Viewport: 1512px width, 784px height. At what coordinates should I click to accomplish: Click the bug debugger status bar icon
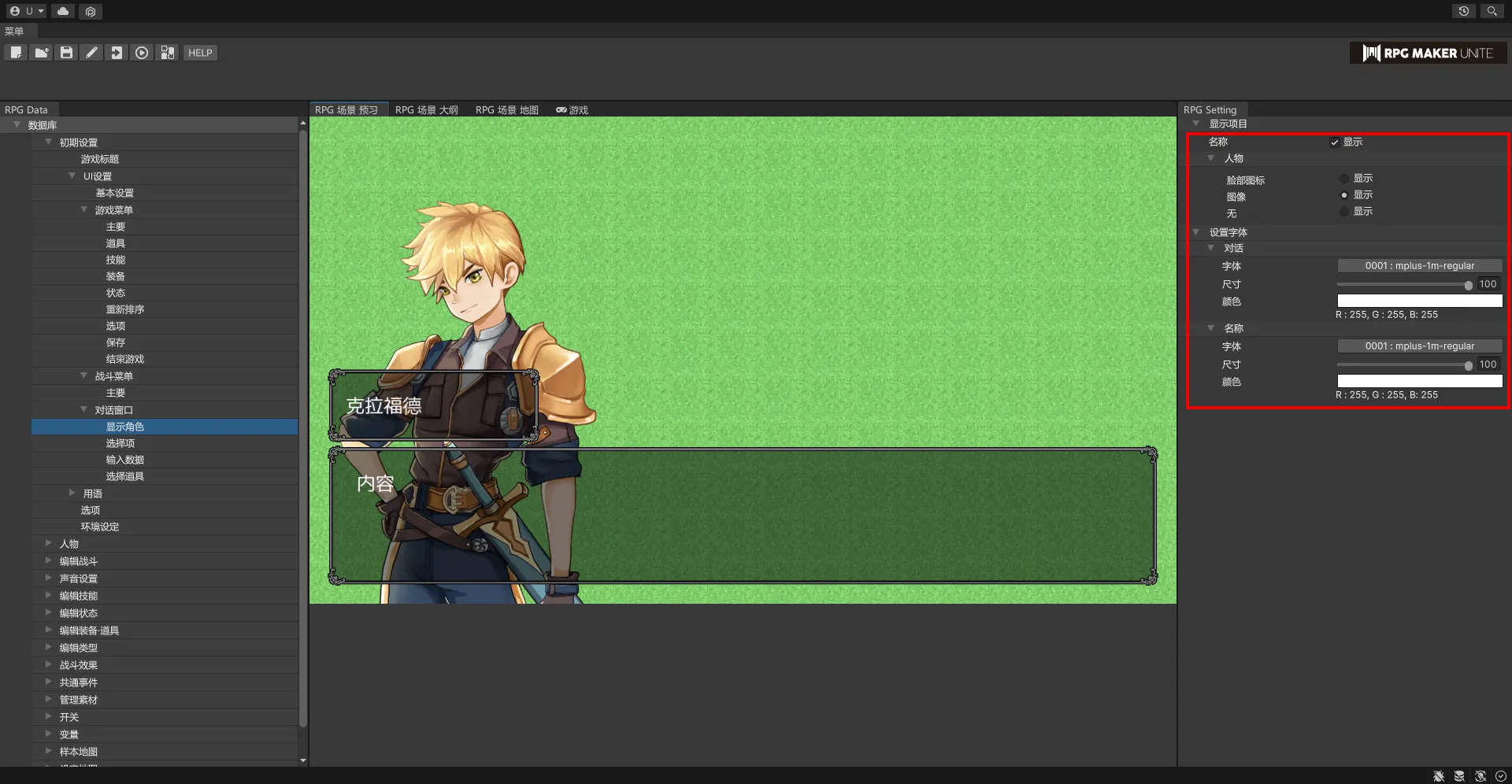coord(1438,776)
